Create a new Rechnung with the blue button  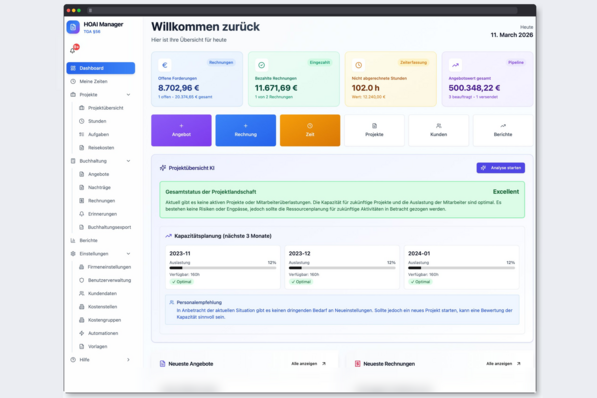pyautogui.click(x=246, y=130)
